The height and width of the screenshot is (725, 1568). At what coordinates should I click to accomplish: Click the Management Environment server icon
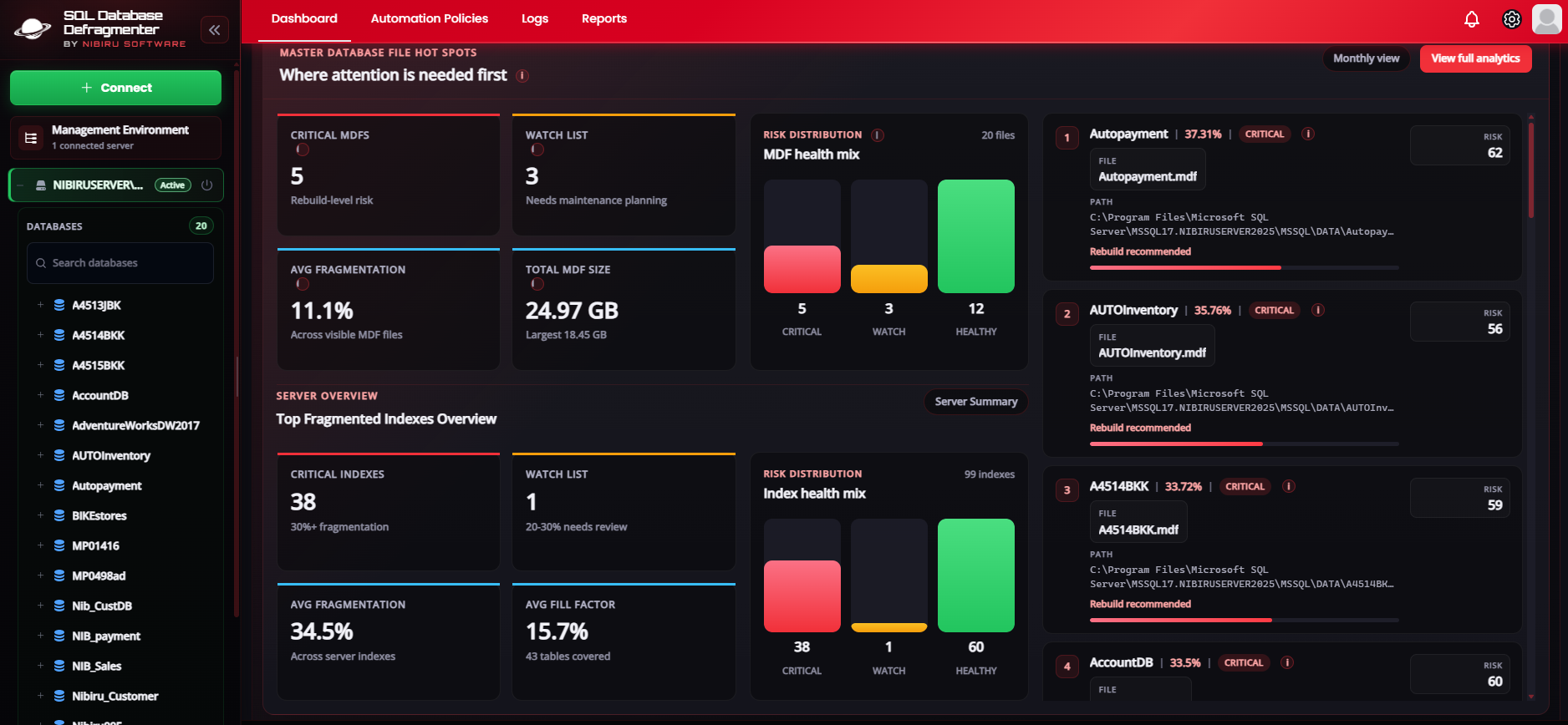[31, 138]
